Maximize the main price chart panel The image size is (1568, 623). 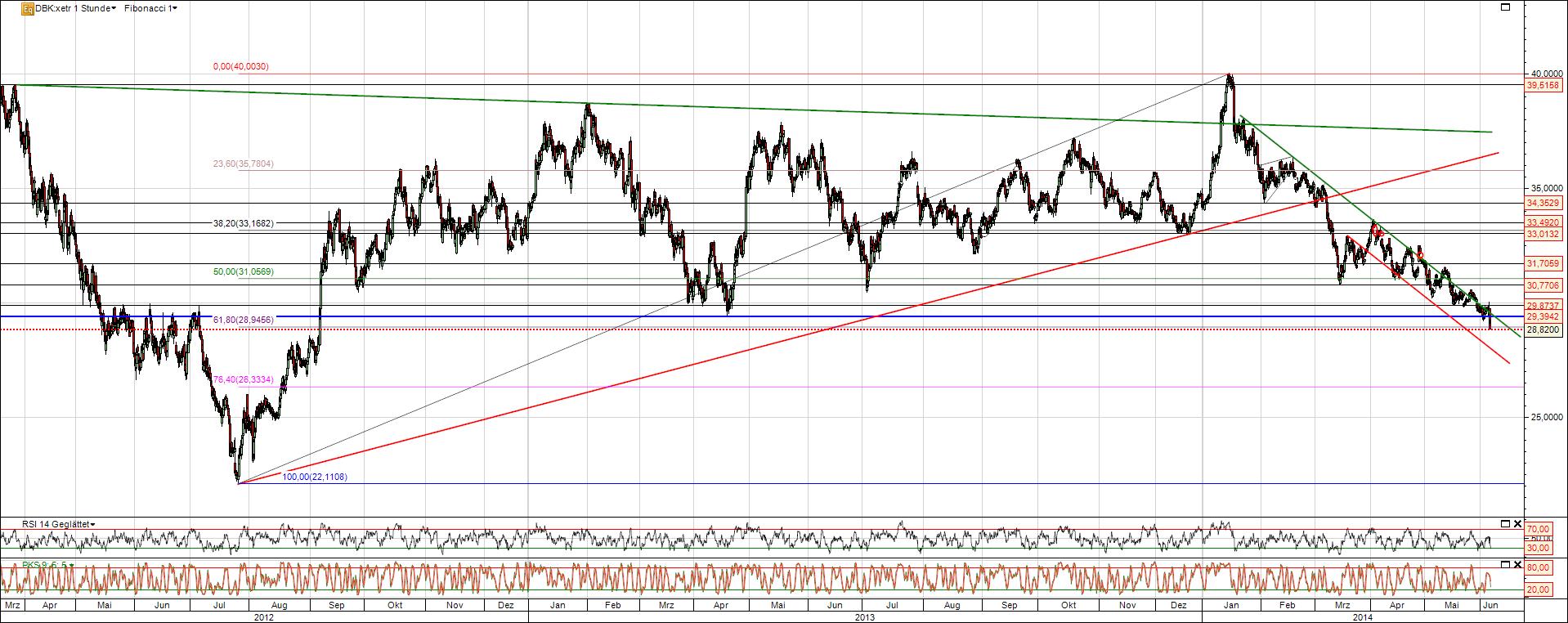pos(1505,7)
